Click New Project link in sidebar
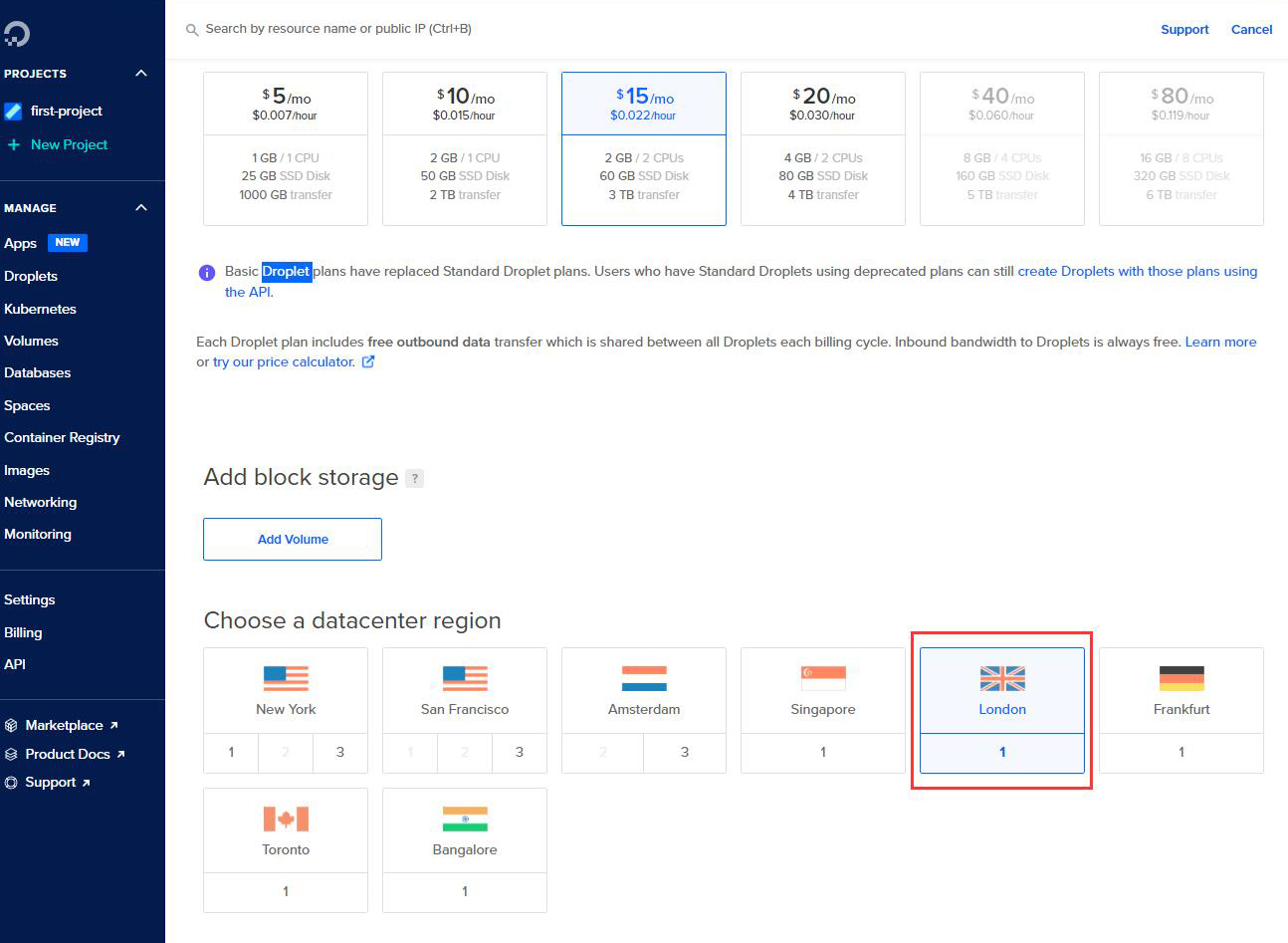This screenshot has width=1288, height=943. point(69,144)
